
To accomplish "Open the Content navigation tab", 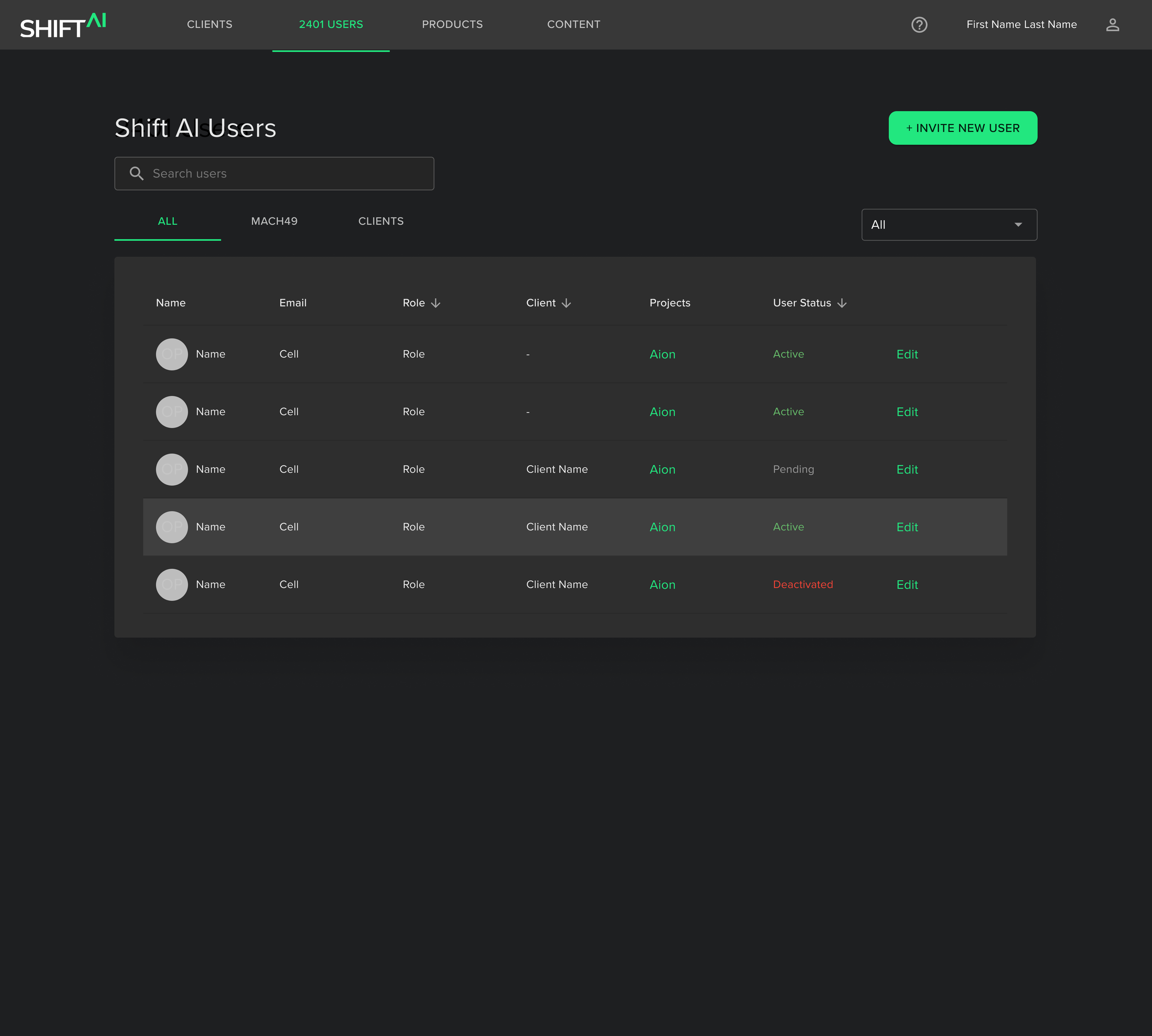I will coord(573,24).
